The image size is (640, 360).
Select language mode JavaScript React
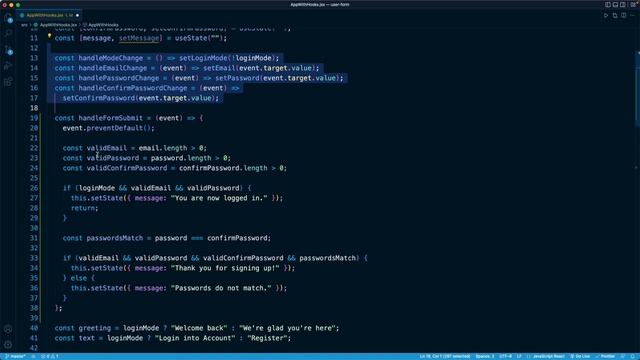546,356
